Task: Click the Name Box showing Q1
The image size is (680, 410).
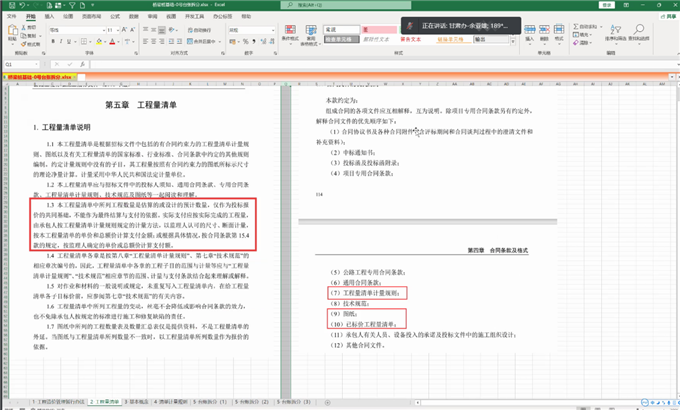Action: point(20,64)
